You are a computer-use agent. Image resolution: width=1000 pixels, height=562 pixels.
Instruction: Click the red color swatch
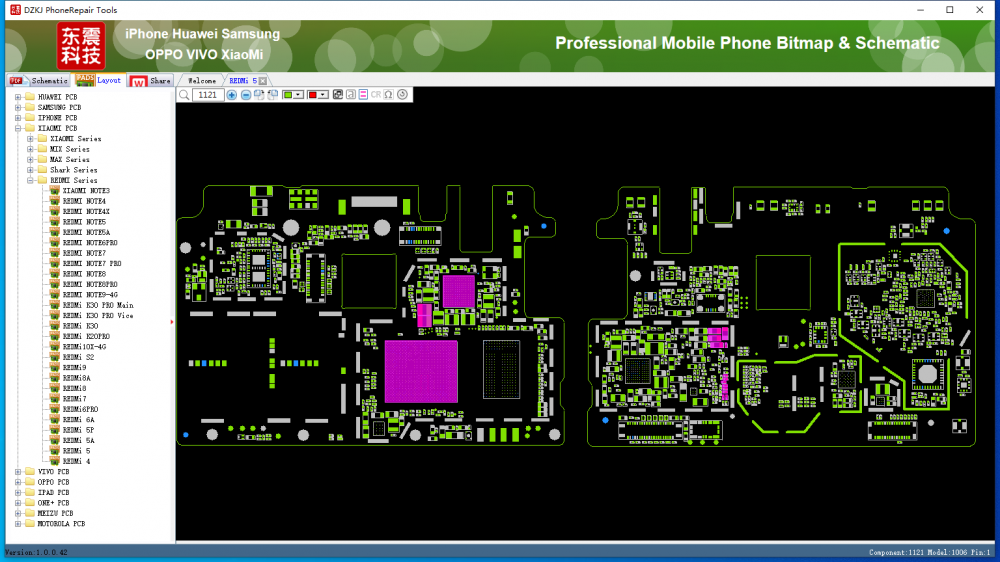[x=312, y=95]
